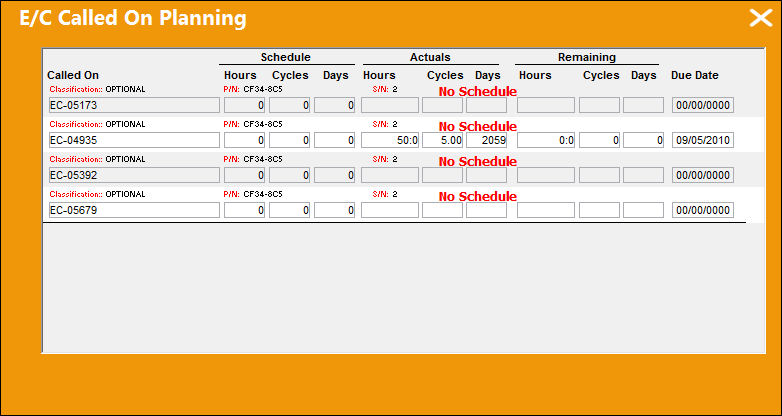782x416 pixels.
Task: Click Due Date field for EC-05173
Action: pyautogui.click(x=703, y=105)
